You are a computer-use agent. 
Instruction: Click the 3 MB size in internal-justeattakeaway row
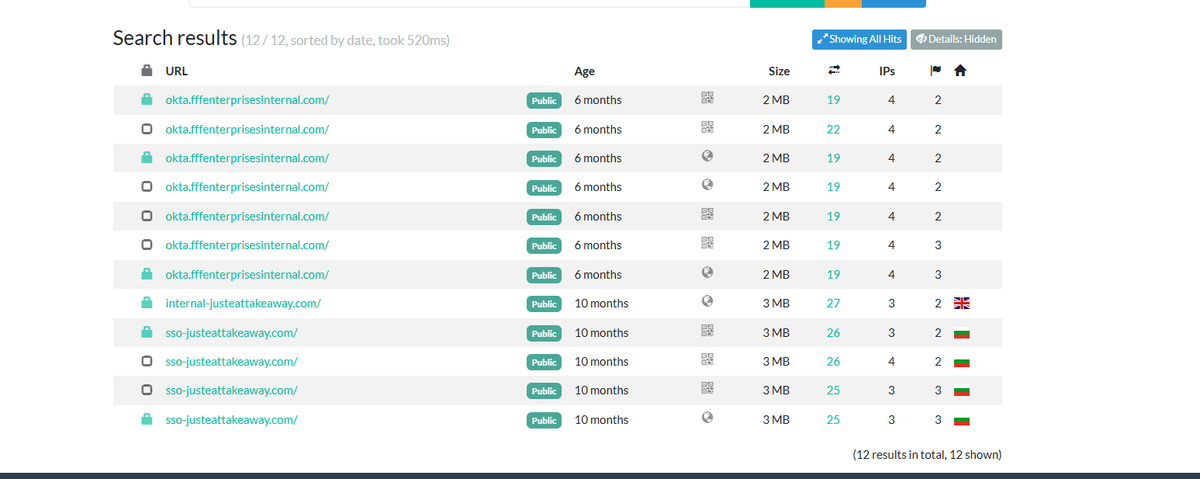[776, 303]
